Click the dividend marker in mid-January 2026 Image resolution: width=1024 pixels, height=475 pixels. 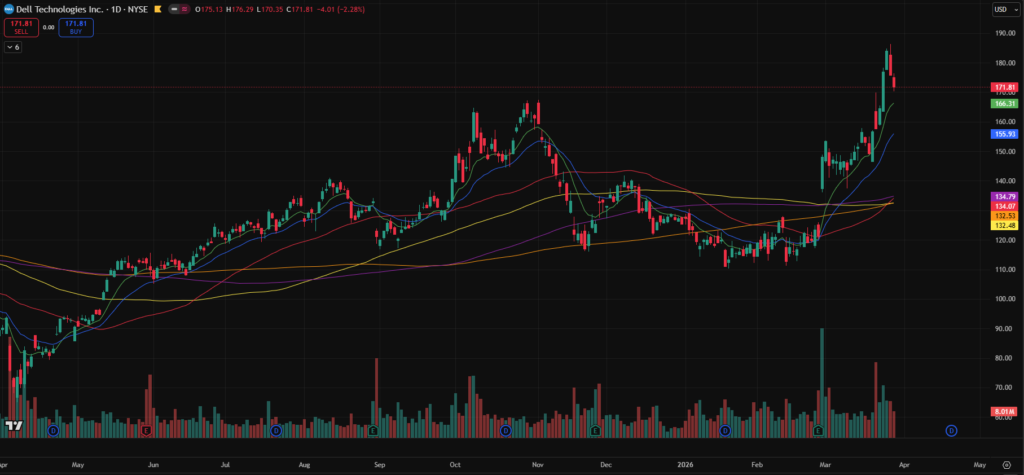pos(725,430)
